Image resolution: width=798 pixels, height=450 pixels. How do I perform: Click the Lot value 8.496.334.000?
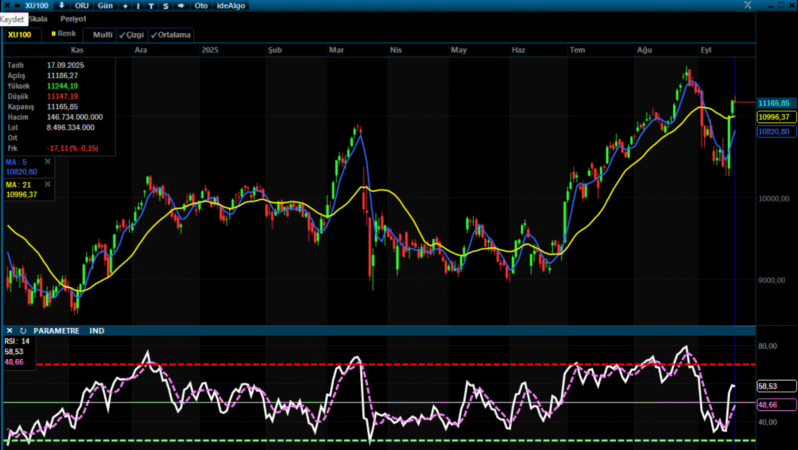(x=71, y=127)
